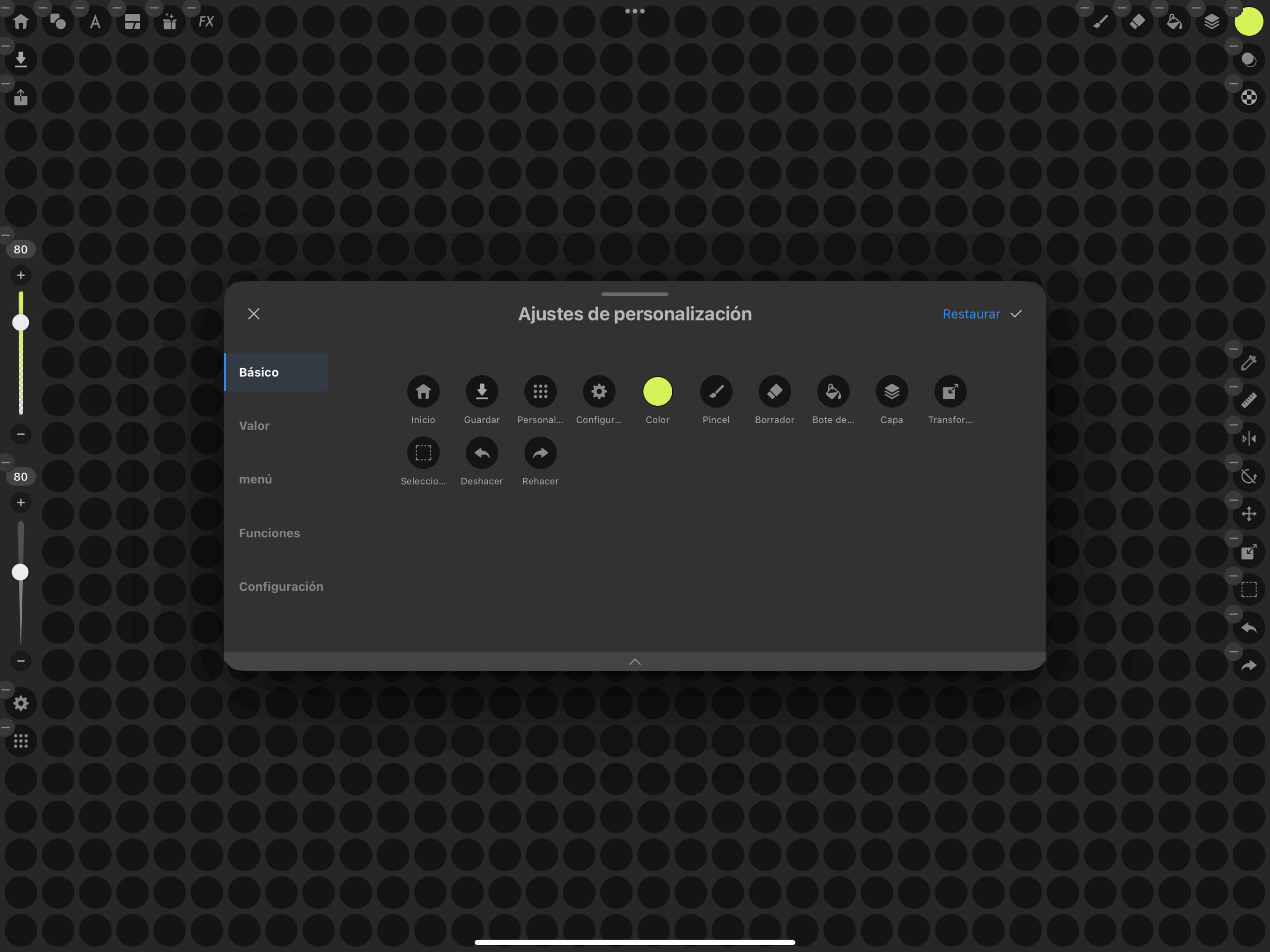Click the save/download icon on left edge

[21, 59]
